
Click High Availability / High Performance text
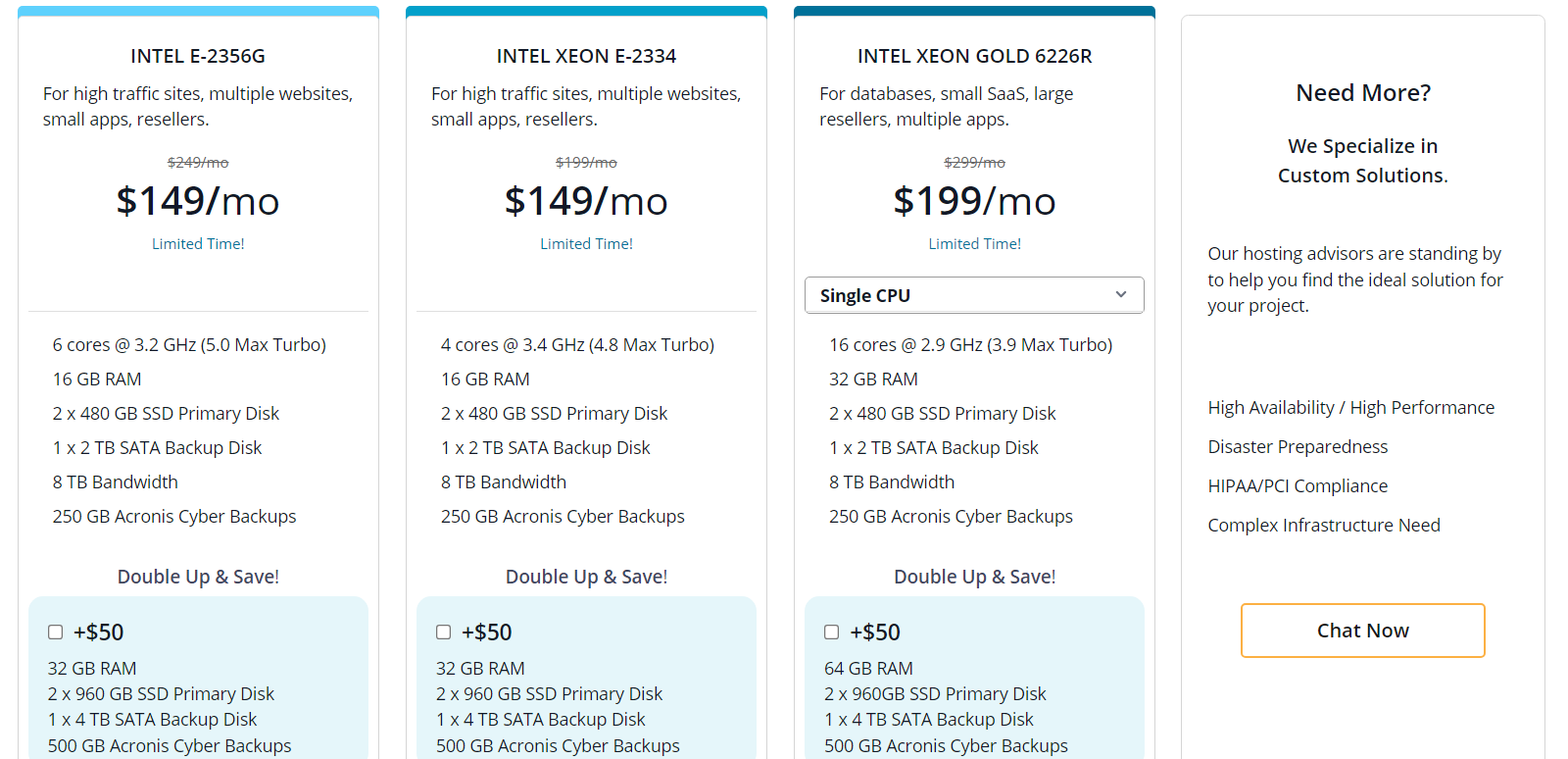1351,407
